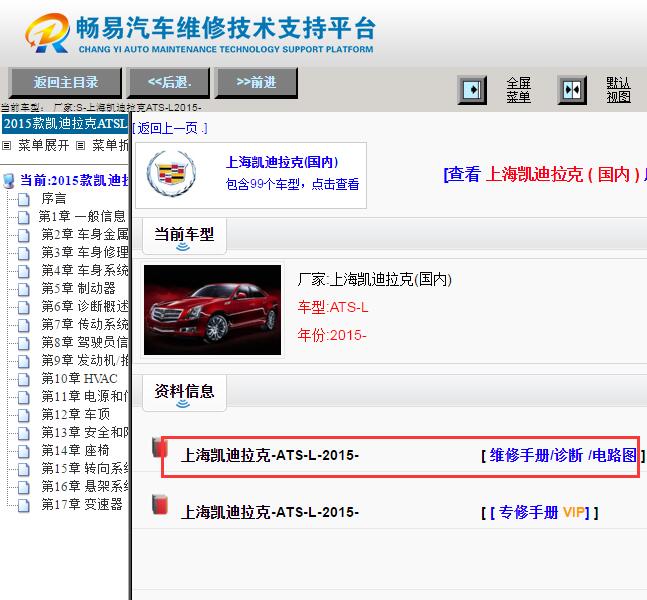The height and width of the screenshot is (600, 647).
Task: Click the red book icon beside 维修手册 row
Action: click(160, 448)
